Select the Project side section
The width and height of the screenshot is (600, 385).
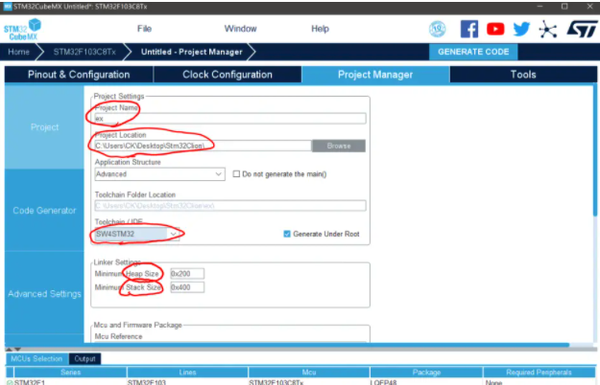tap(44, 127)
